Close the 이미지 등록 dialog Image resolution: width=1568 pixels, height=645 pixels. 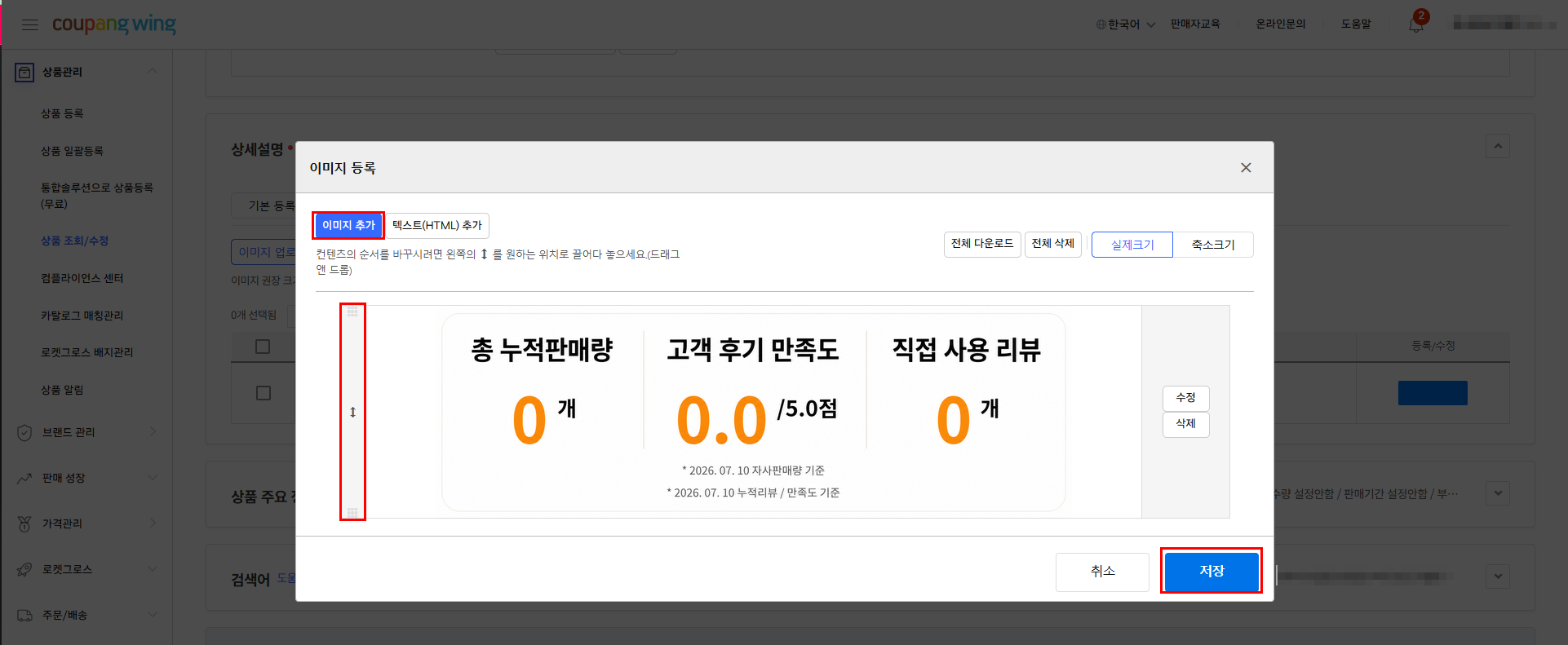(1246, 167)
